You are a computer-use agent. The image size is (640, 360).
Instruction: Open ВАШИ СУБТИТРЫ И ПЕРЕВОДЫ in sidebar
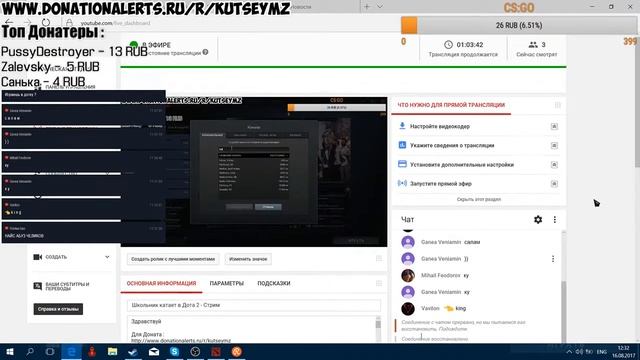click(67, 286)
